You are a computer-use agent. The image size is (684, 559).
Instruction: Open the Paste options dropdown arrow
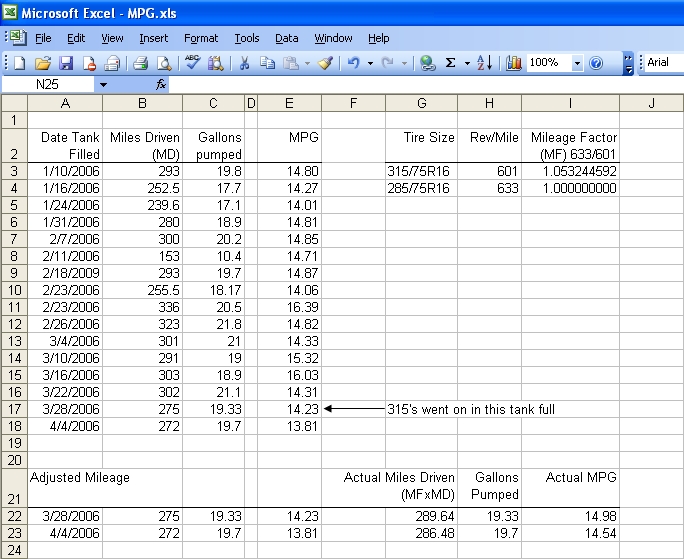pyautogui.click(x=308, y=64)
